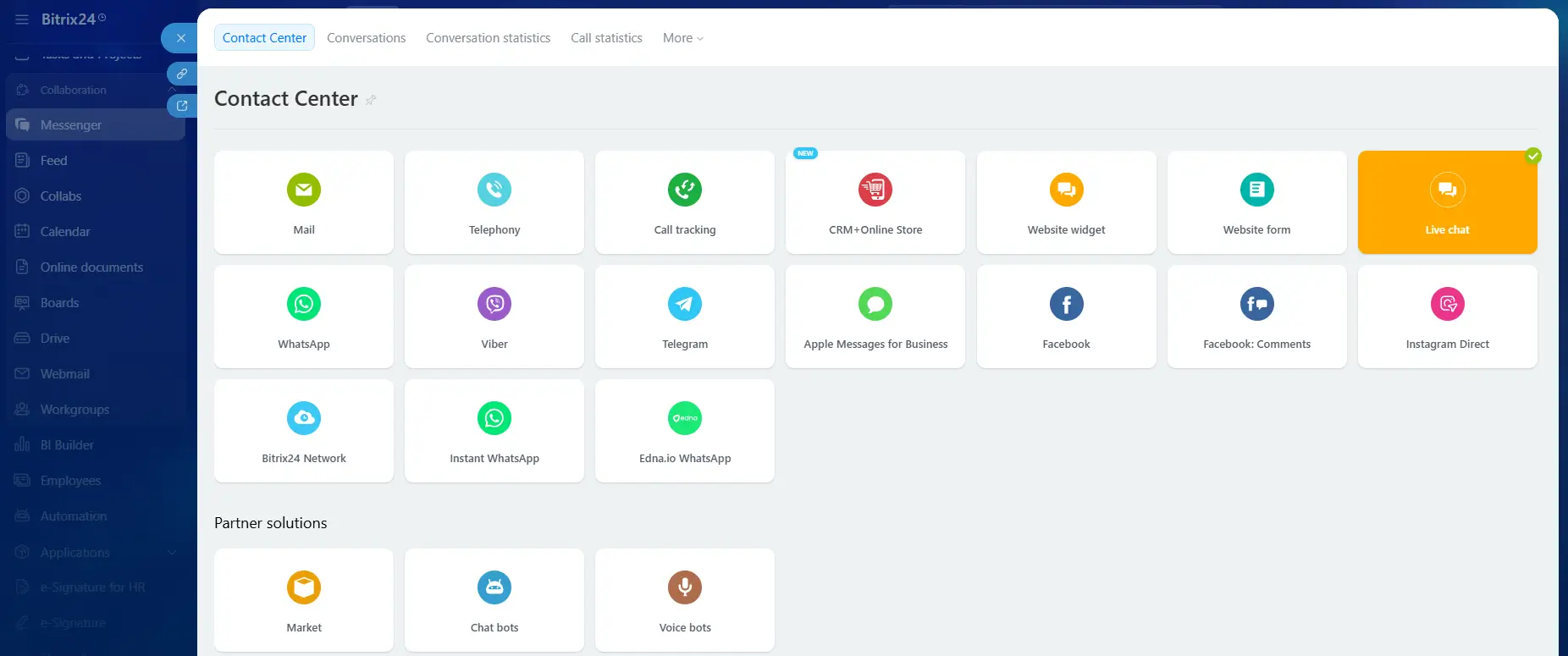This screenshot has height=656, width=1568.
Task: Open the Chat bots partner solution
Action: (494, 600)
